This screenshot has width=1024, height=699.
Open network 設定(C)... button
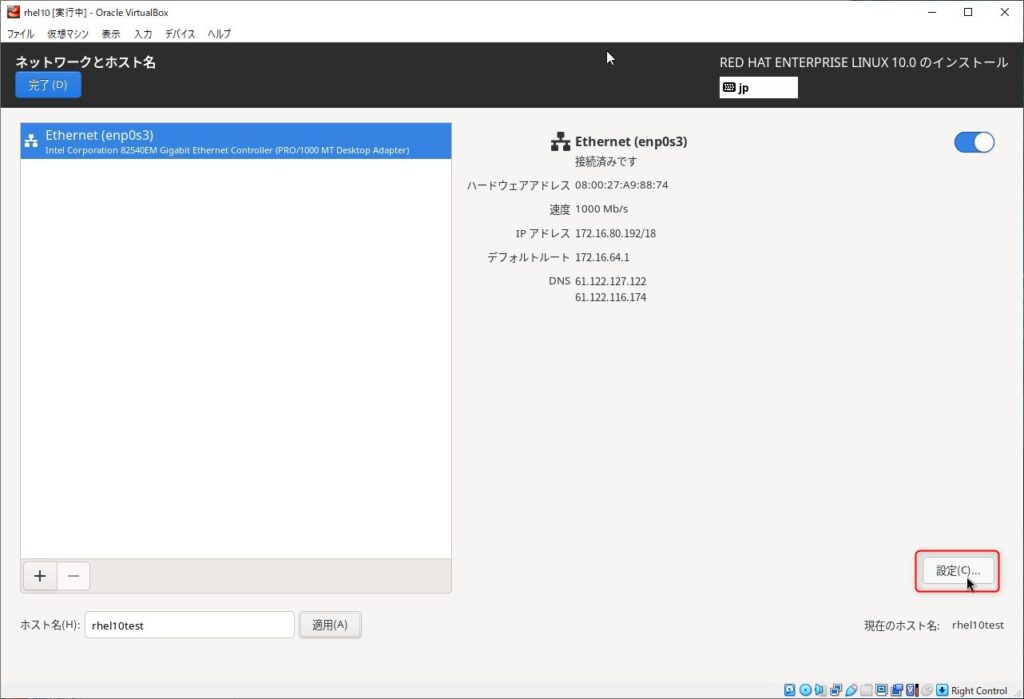(958, 571)
